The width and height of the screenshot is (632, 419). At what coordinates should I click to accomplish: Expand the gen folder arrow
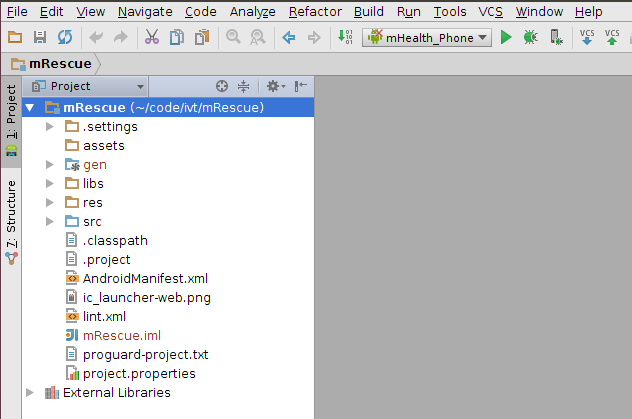(x=50, y=164)
